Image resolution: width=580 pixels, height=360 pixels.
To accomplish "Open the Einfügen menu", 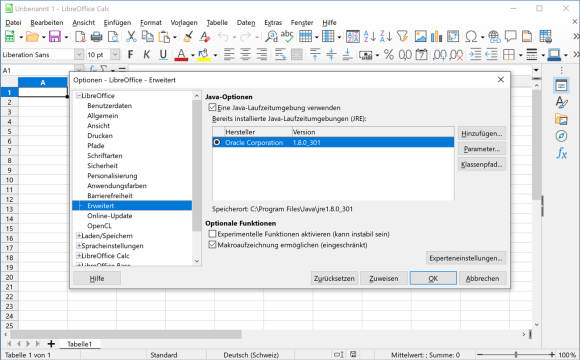I will point(117,23).
